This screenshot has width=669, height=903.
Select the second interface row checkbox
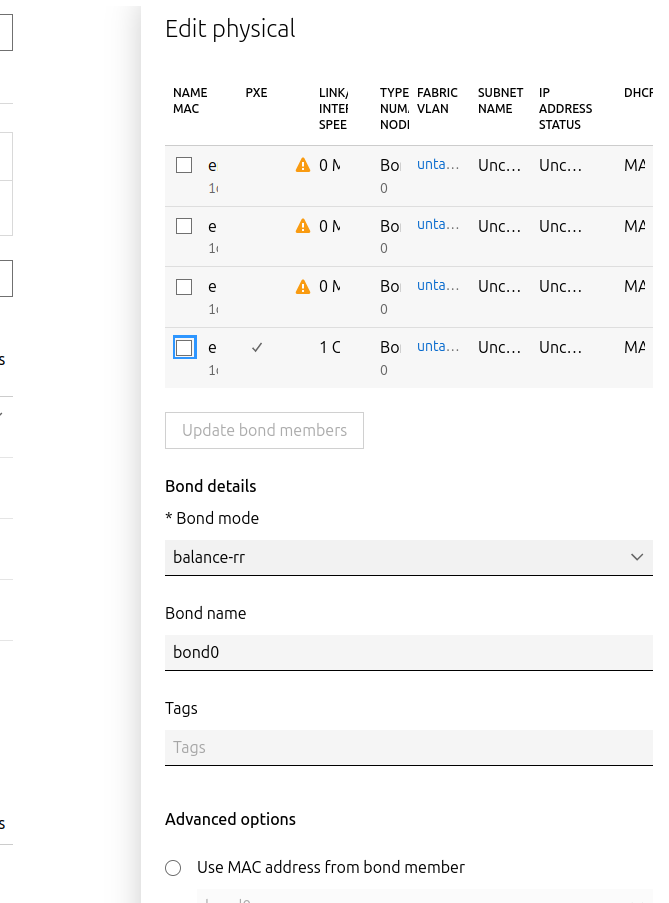[184, 226]
